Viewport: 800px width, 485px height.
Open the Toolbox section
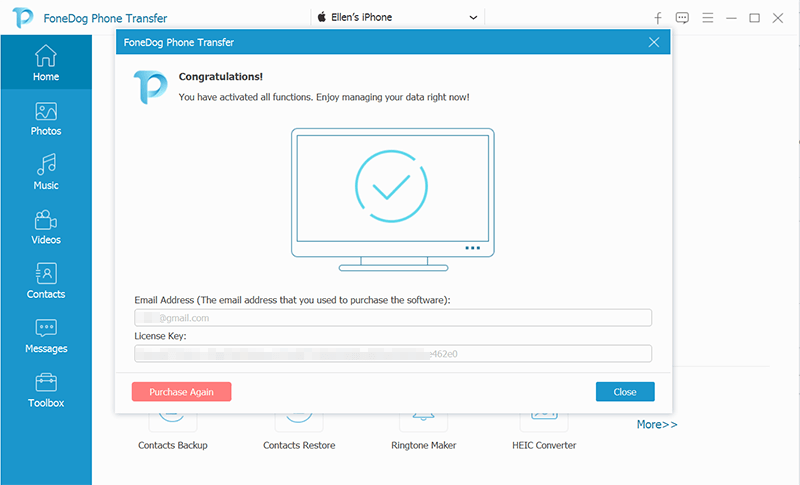(x=46, y=390)
